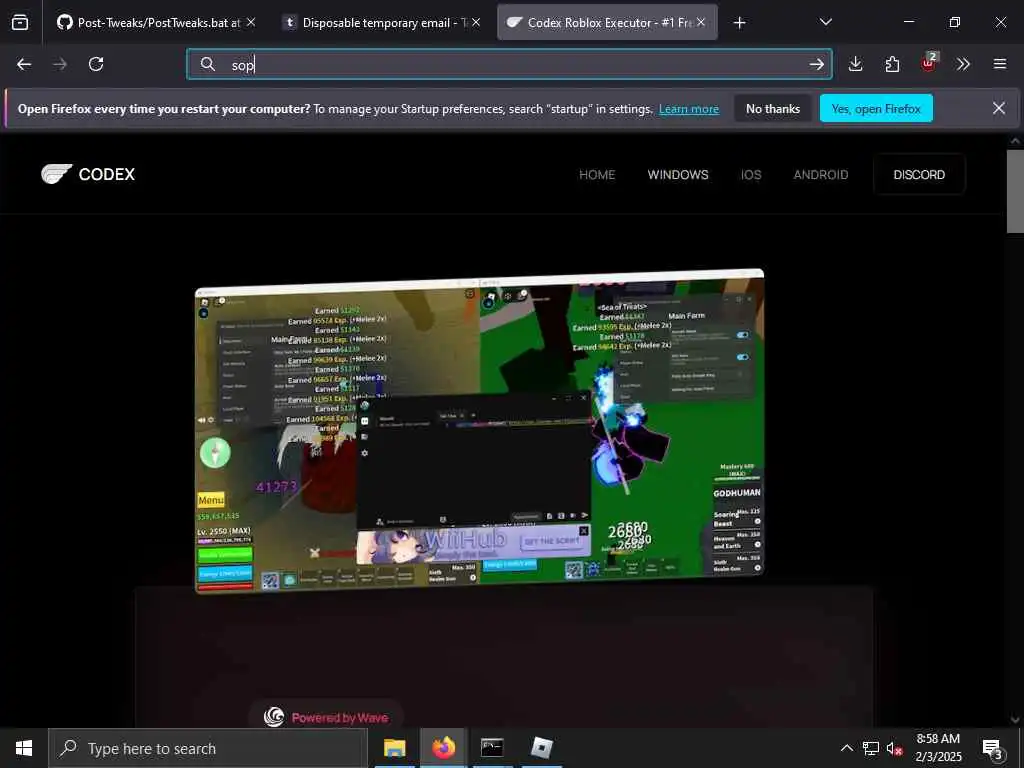Screen dimensions: 1024x768
Task: Click the page vertical scrollbar thumb
Action: click(1015, 191)
